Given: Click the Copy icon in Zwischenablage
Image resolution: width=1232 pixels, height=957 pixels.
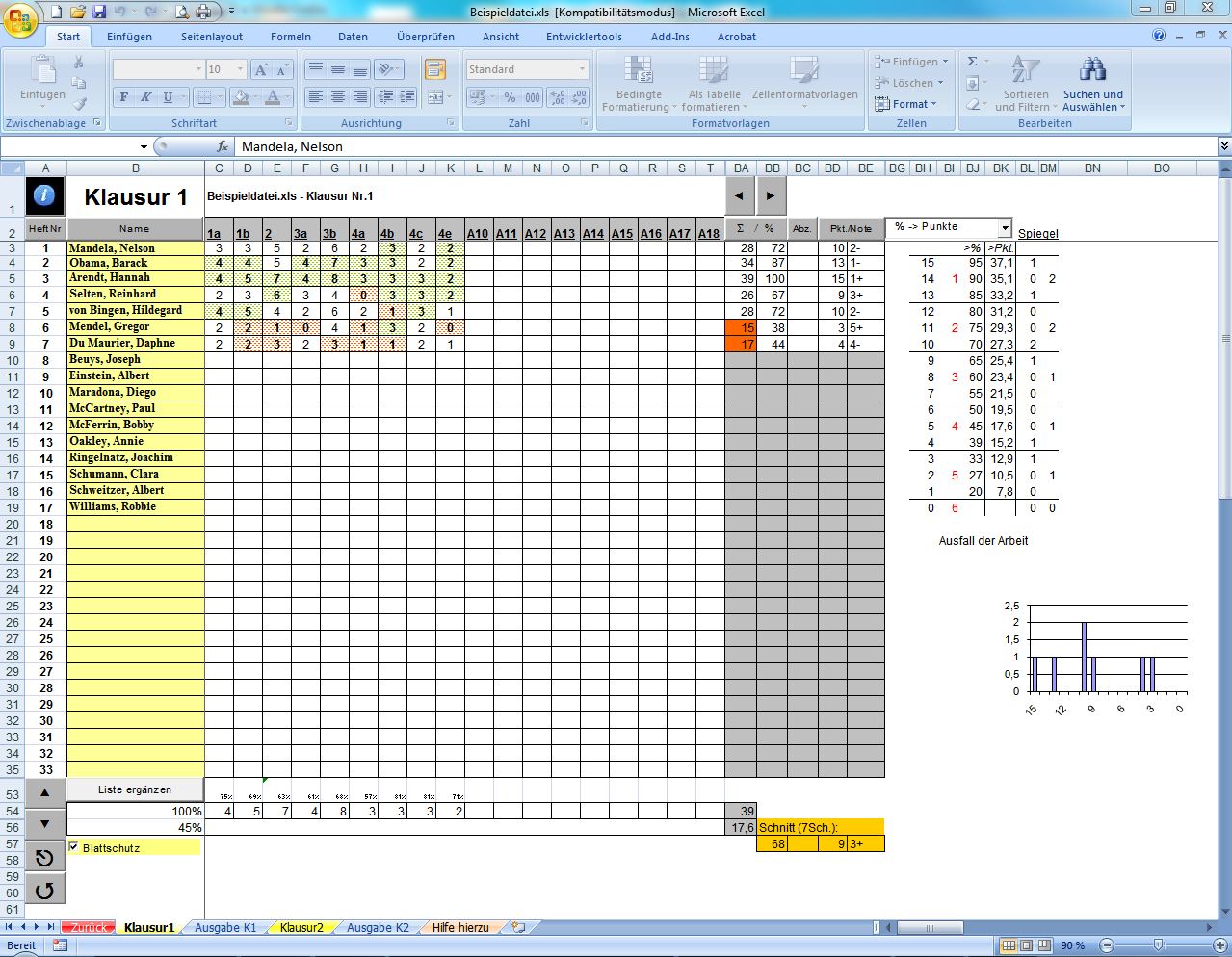Looking at the screenshot, I should [x=79, y=84].
